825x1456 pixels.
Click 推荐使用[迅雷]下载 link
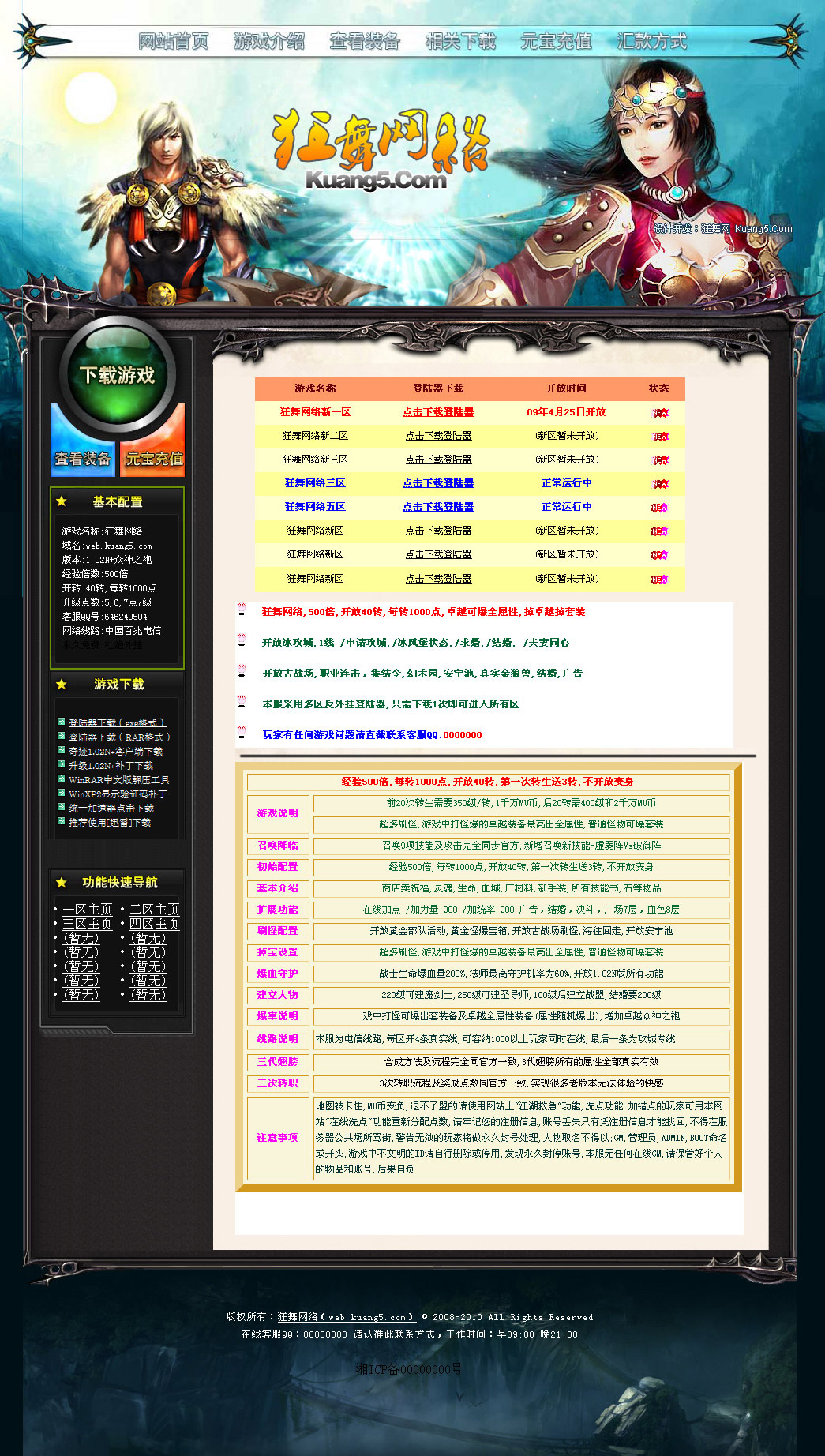coord(110,823)
